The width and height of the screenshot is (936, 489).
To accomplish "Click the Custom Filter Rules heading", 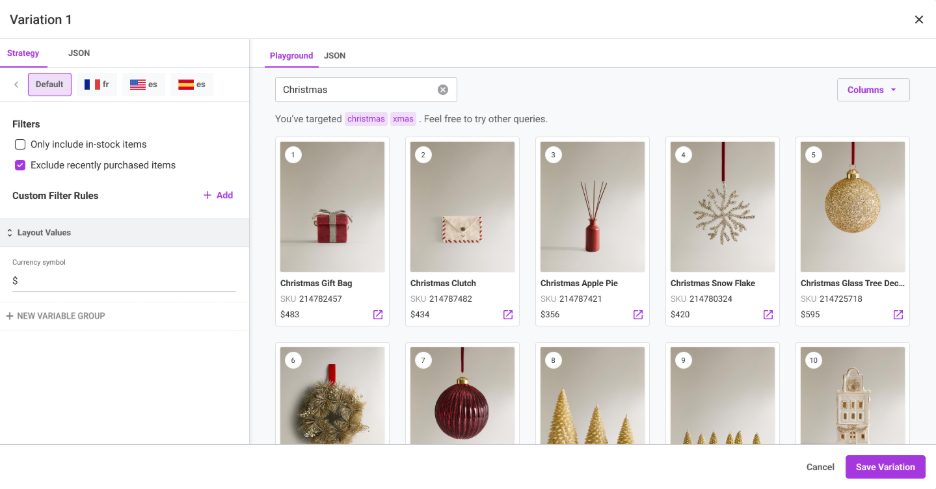I will coord(56,196).
